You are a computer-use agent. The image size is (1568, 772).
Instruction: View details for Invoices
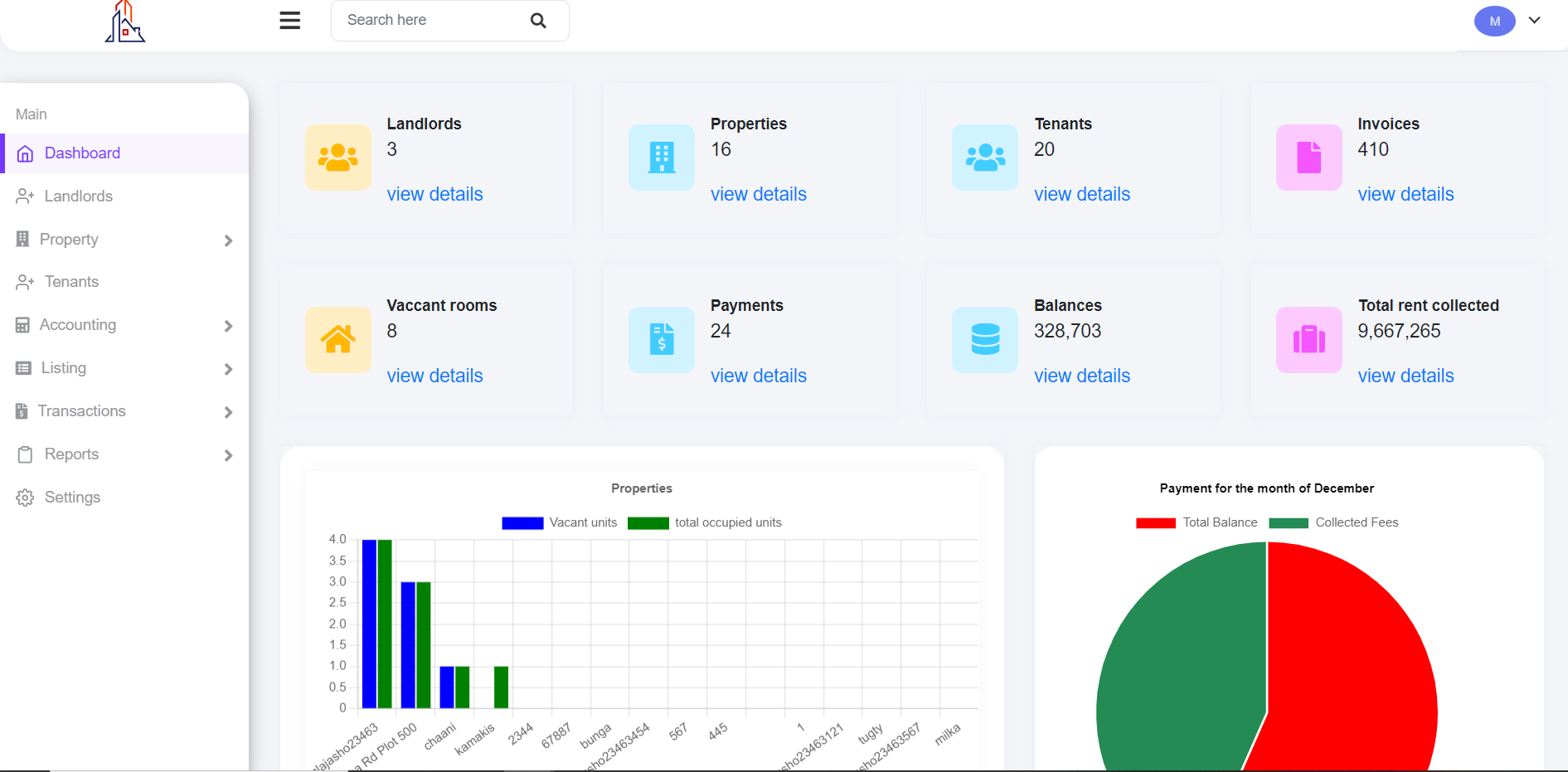coord(1405,194)
